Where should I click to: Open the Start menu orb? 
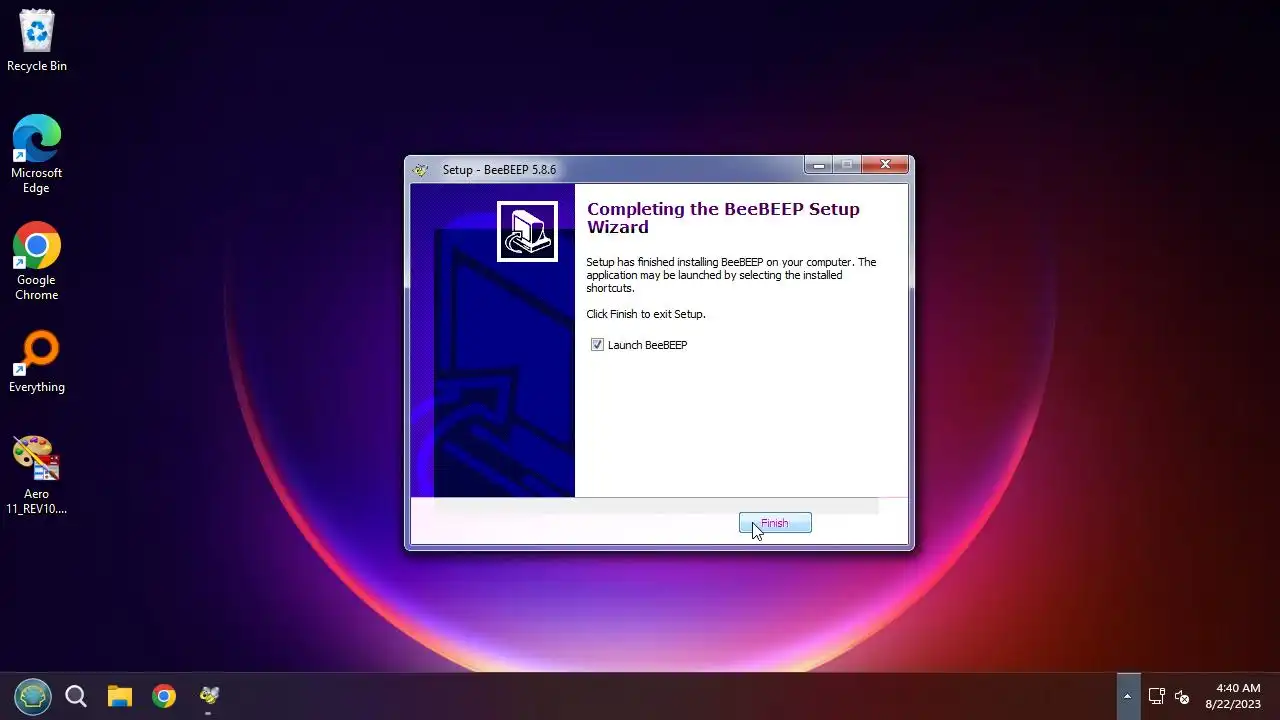click(x=32, y=696)
